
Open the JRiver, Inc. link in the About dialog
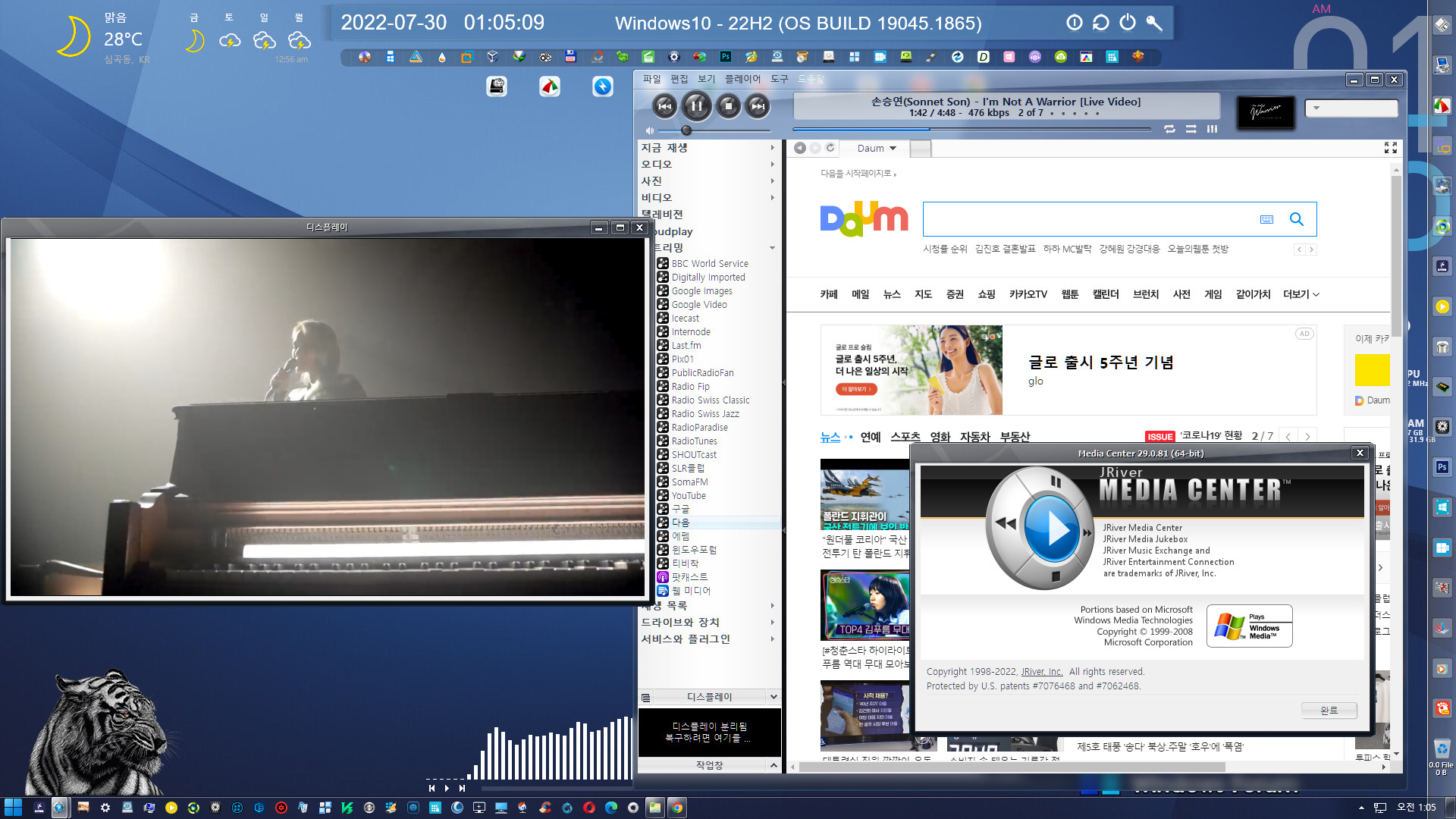point(1042,672)
